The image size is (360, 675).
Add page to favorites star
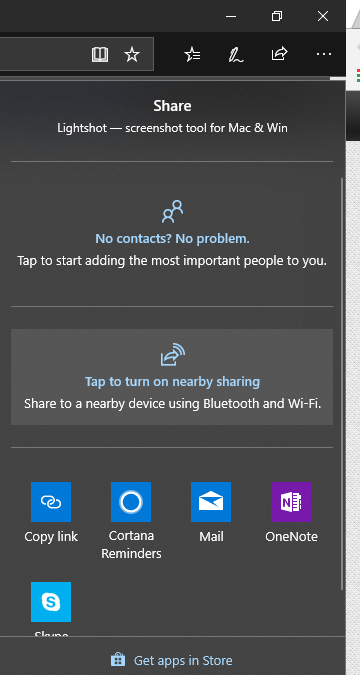click(132, 54)
